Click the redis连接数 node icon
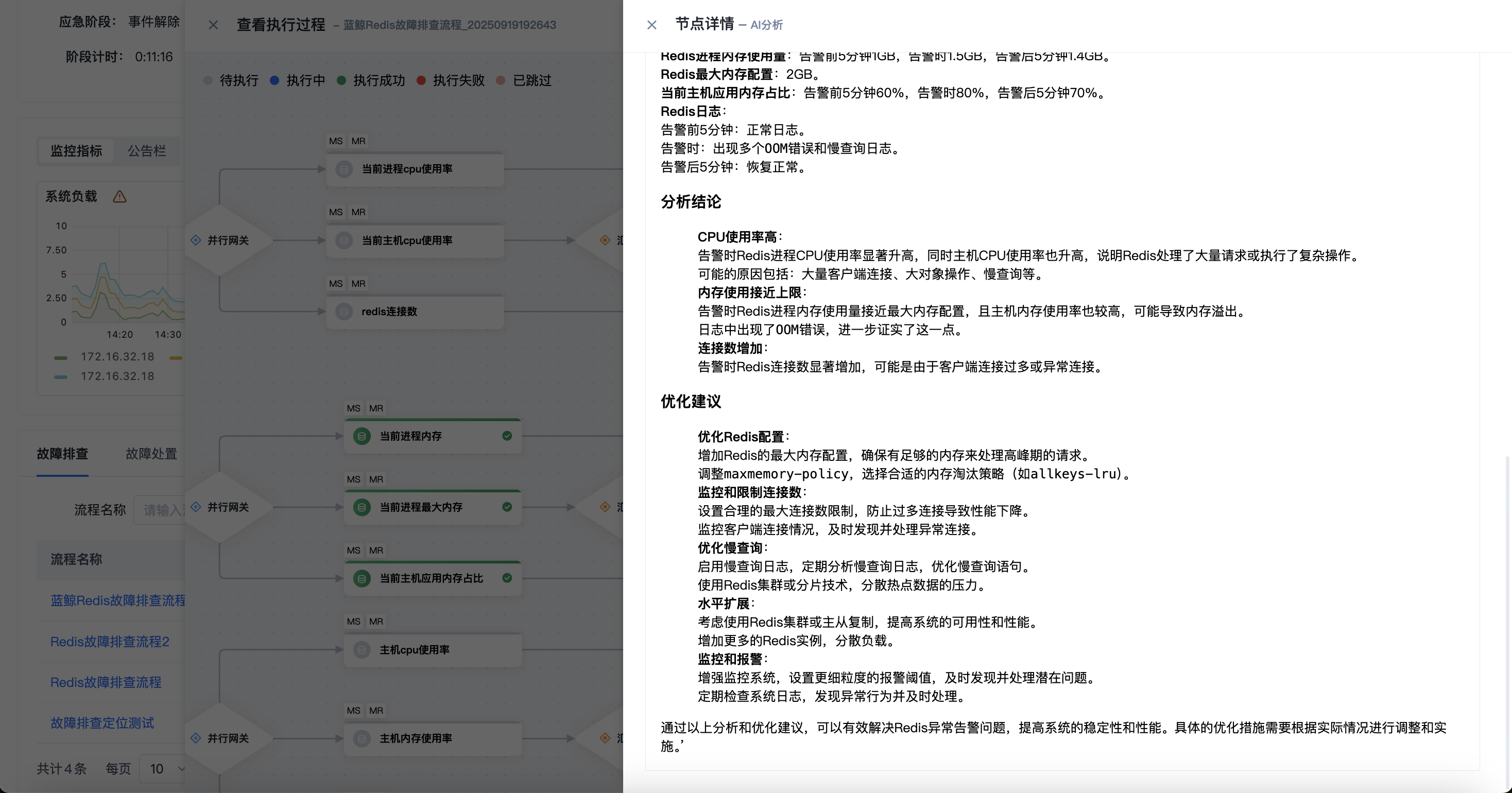Screen dimensions: 1512x793 [344, 312]
